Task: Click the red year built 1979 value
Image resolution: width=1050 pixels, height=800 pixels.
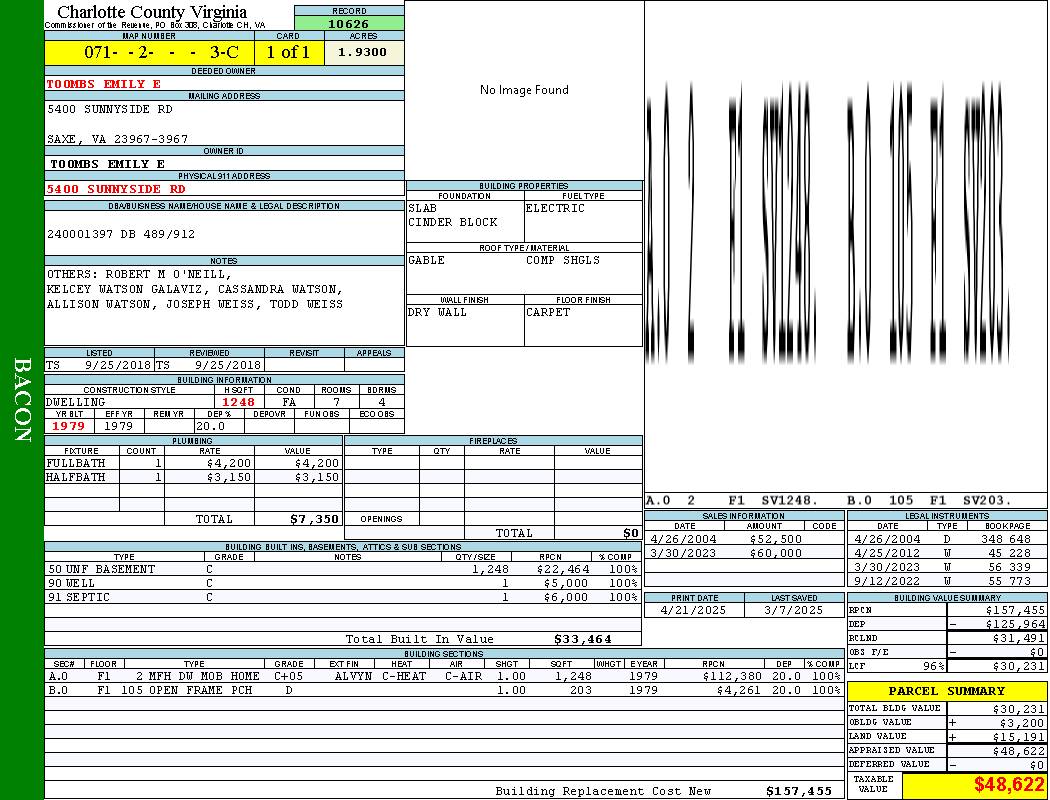Action: [69, 426]
